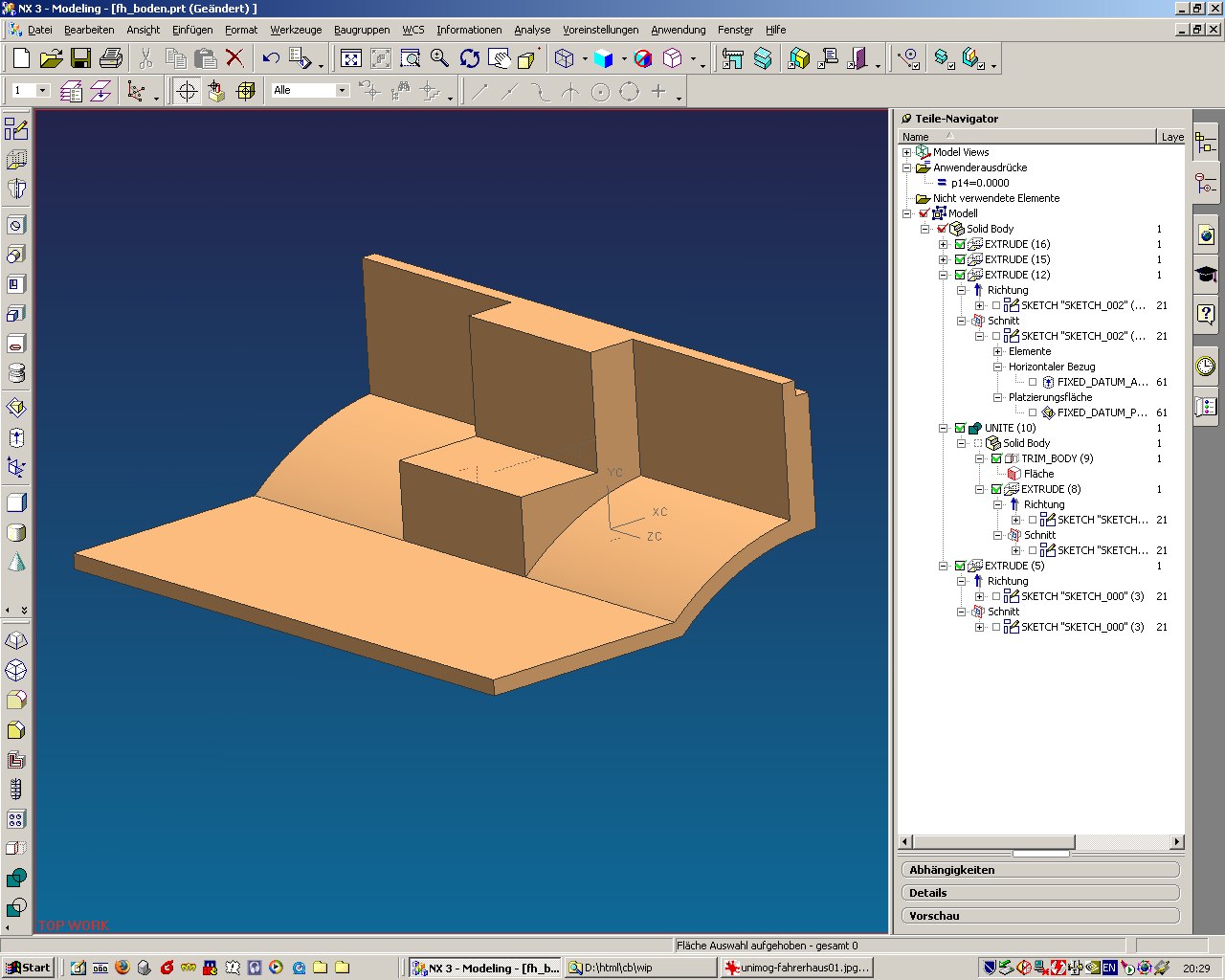Click the navigator horizontal scrollbar right arrow
This screenshot has width=1225, height=980.
[x=1176, y=842]
